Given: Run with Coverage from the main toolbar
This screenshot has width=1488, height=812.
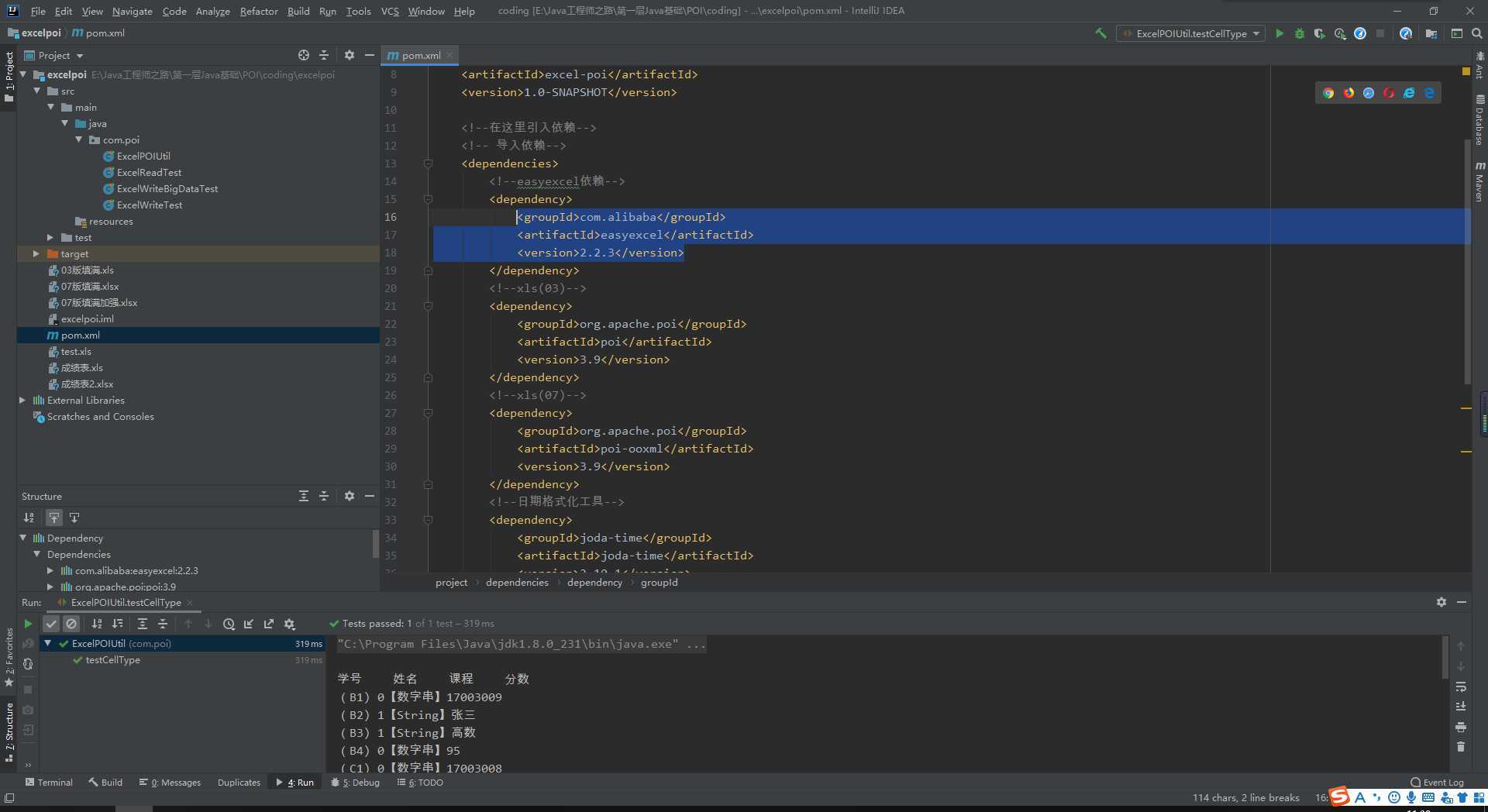Looking at the screenshot, I should click(1320, 33).
